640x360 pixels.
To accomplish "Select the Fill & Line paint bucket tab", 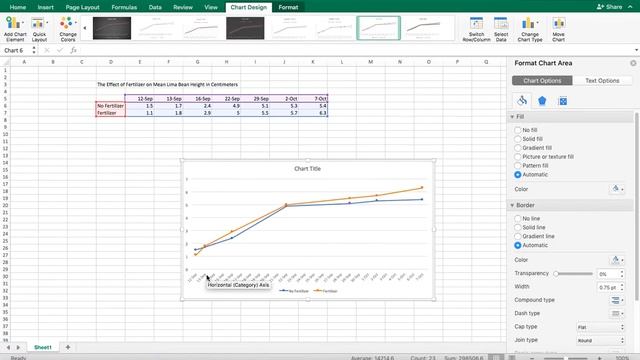I will click(522, 100).
